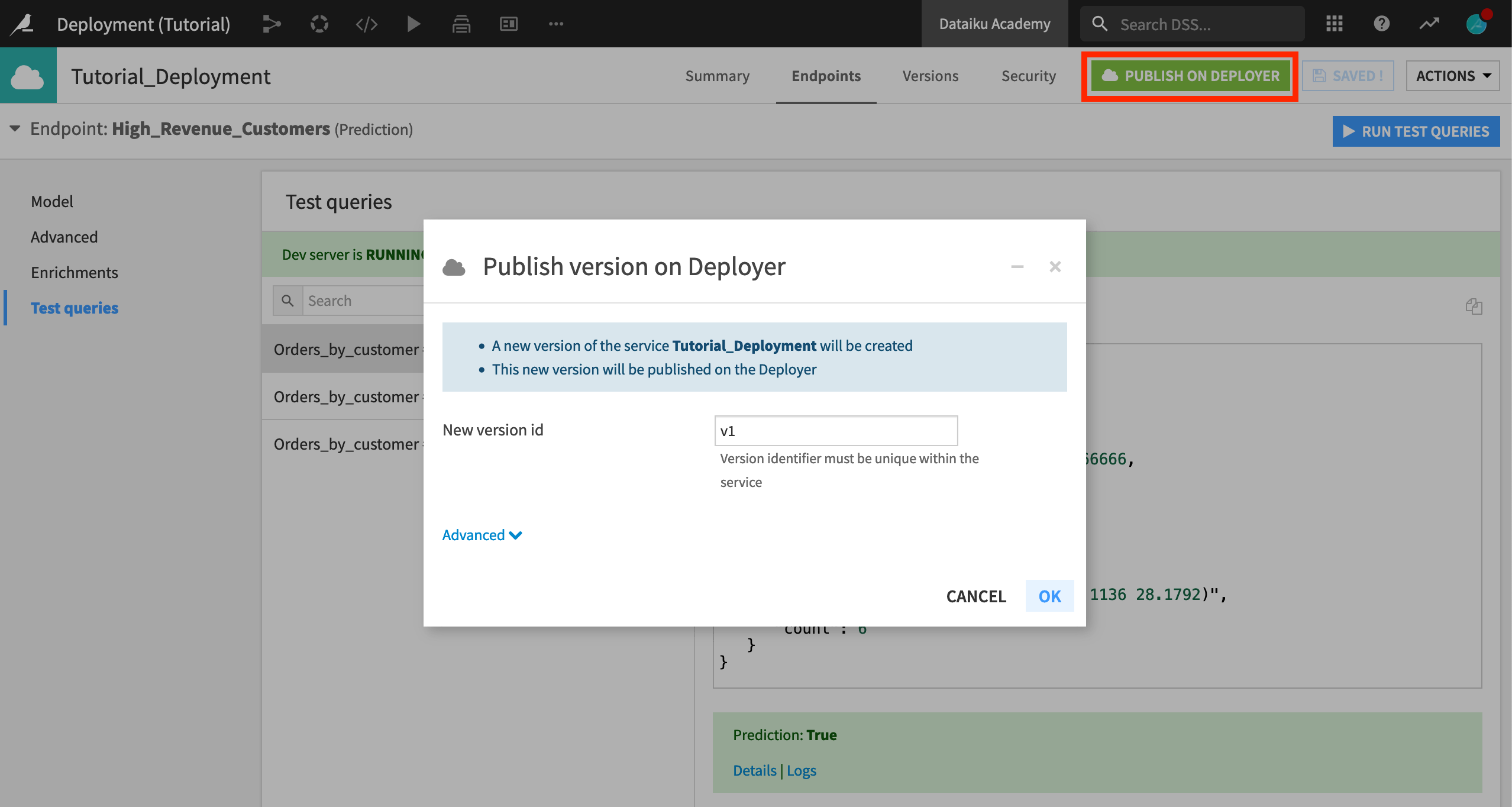Click the search magnifier in test queries

click(x=288, y=301)
